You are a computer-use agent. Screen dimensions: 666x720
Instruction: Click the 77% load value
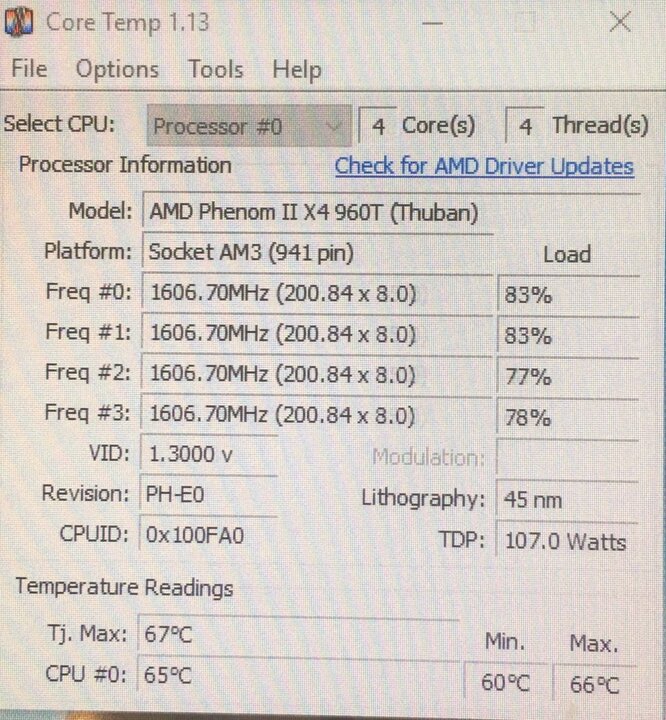[x=568, y=377]
